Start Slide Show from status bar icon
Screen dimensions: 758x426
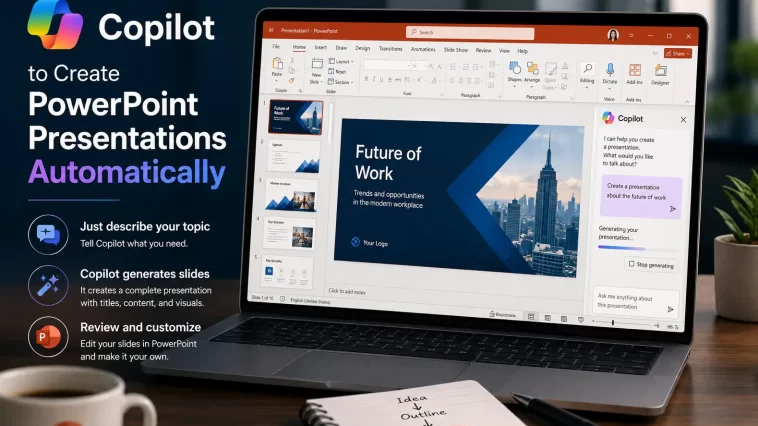(x=581, y=320)
